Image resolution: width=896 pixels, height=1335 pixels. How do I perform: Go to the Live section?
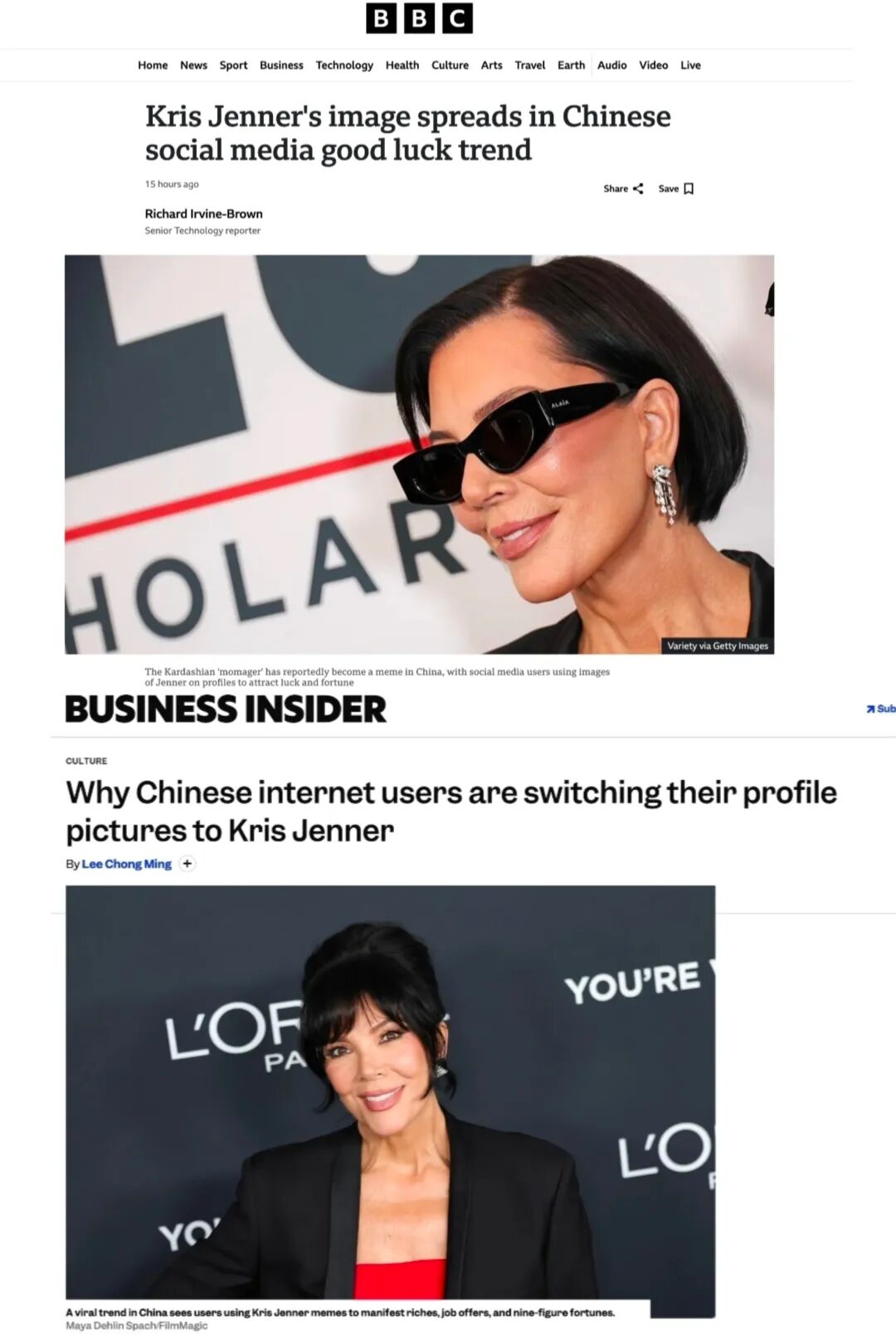click(x=690, y=65)
